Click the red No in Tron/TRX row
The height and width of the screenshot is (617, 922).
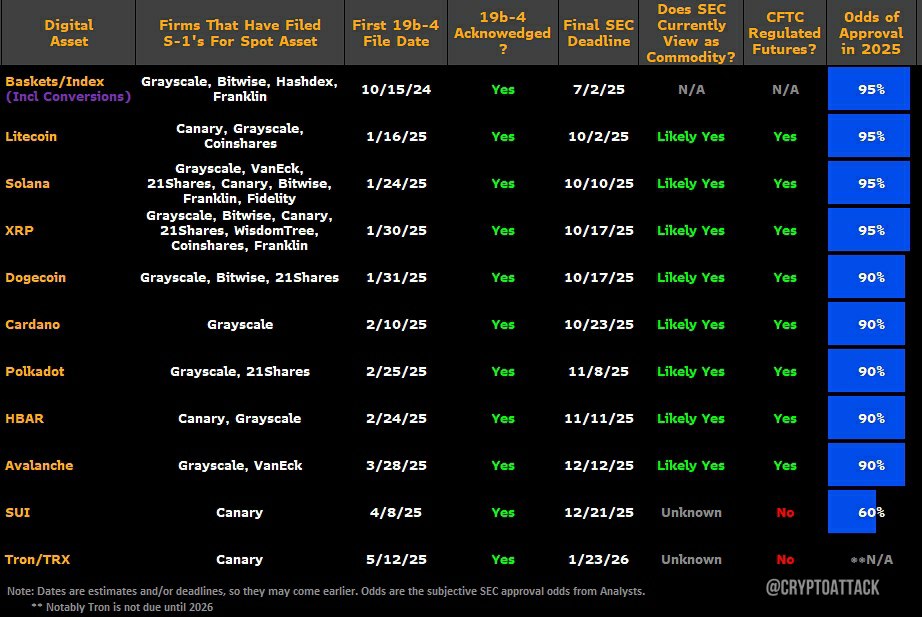785,560
